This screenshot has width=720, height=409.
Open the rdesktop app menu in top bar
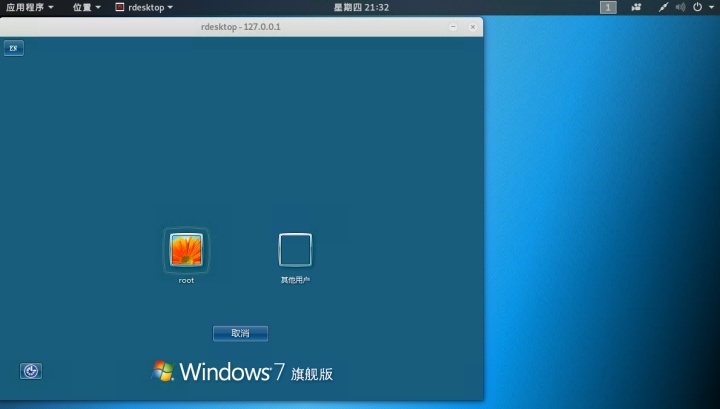point(144,7)
